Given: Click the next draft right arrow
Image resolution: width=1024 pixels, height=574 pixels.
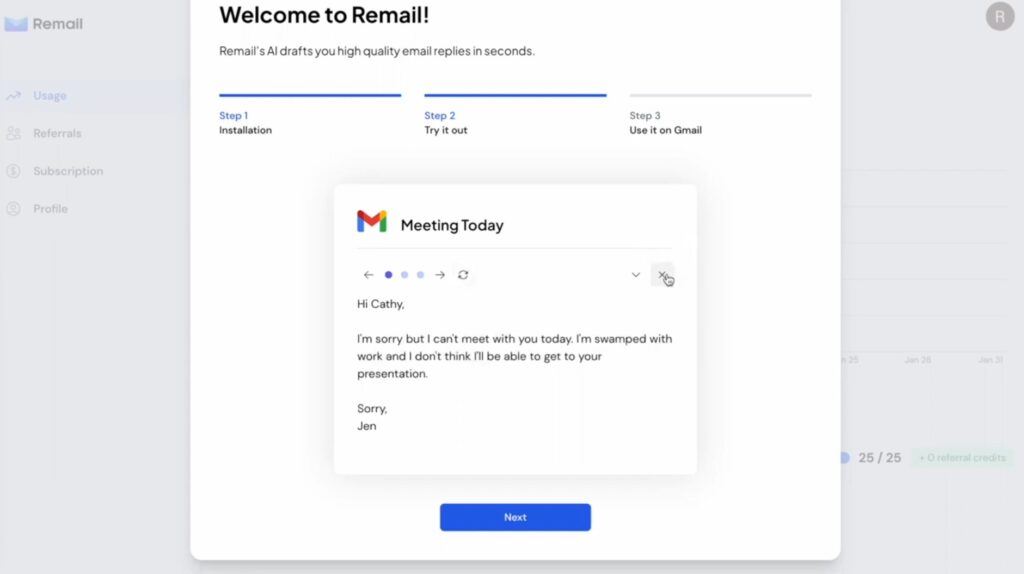Looking at the screenshot, I should coord(440,275).
